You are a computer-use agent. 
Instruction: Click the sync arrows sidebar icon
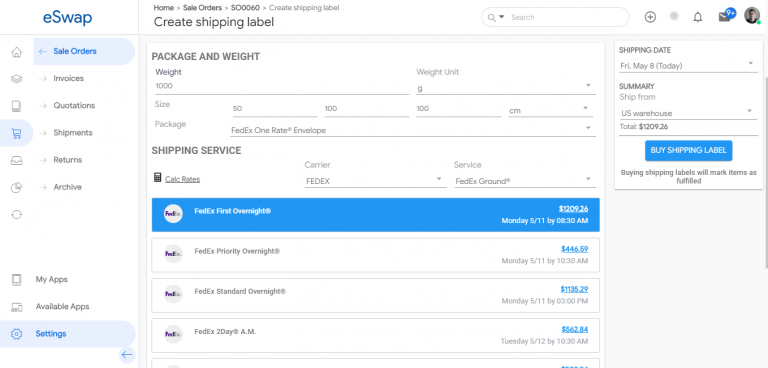17,215
